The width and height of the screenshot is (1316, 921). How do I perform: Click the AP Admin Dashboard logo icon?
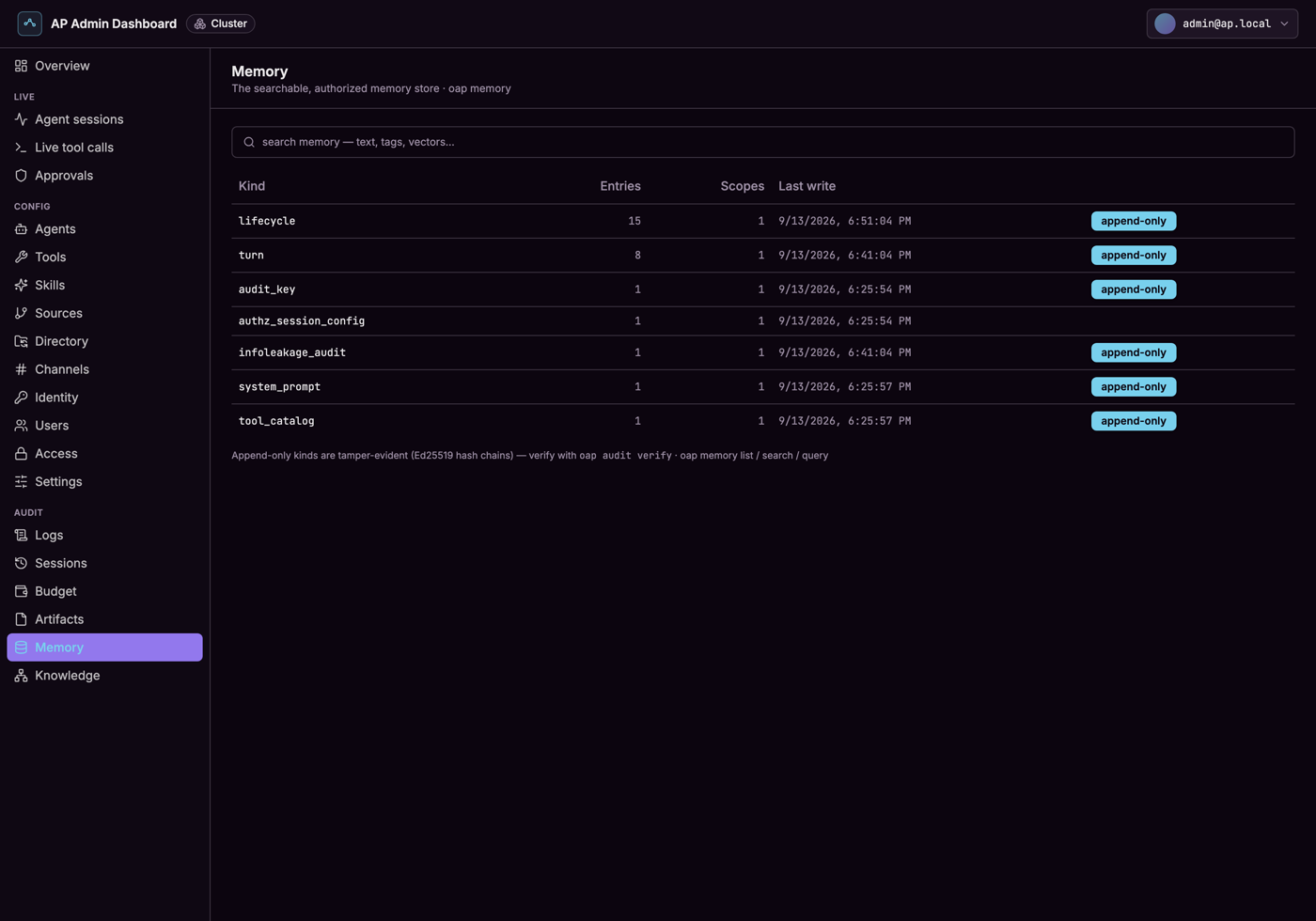[x=29, y=23]
